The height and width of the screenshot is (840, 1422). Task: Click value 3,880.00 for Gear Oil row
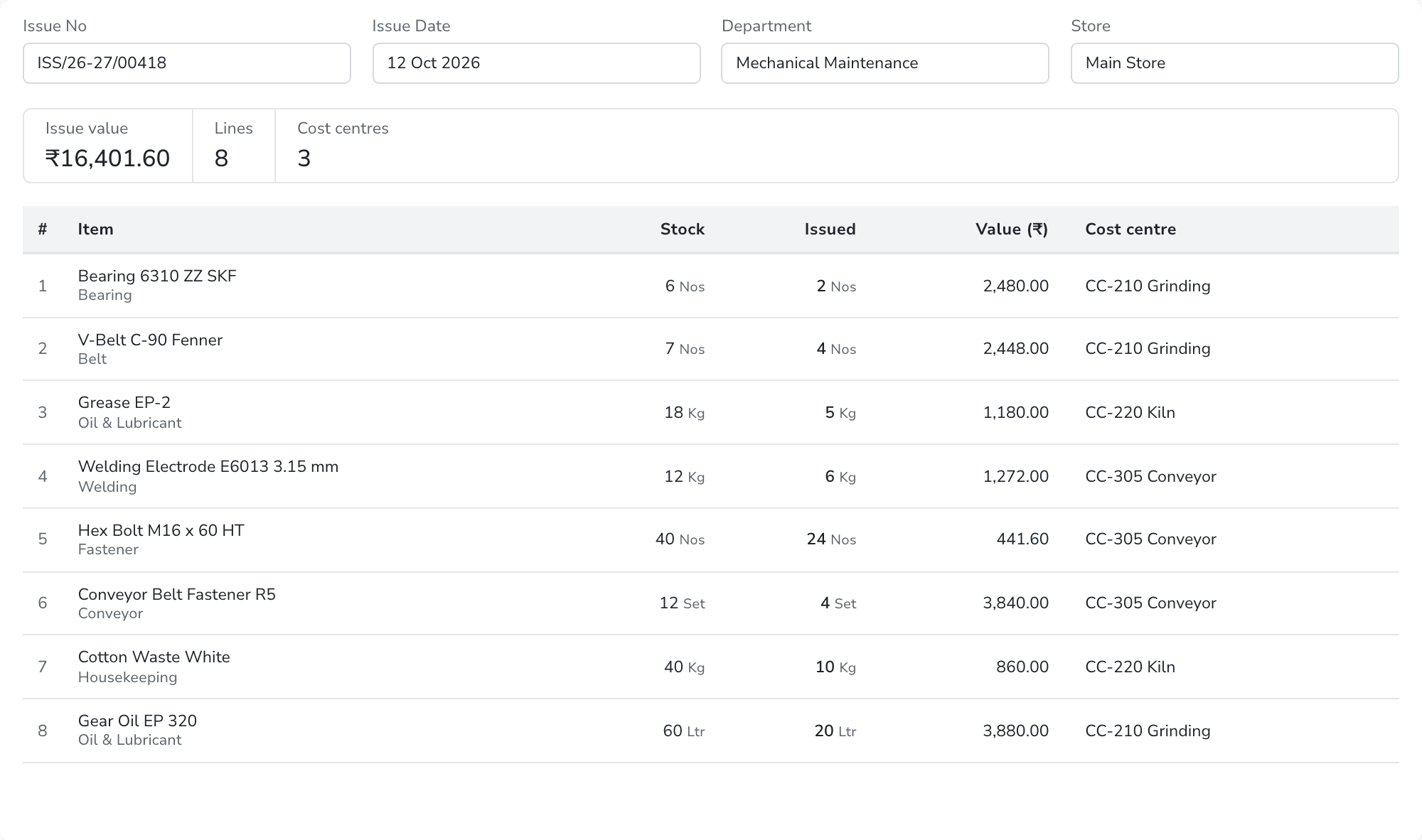pyautogui.click(x=1015, y=731)
